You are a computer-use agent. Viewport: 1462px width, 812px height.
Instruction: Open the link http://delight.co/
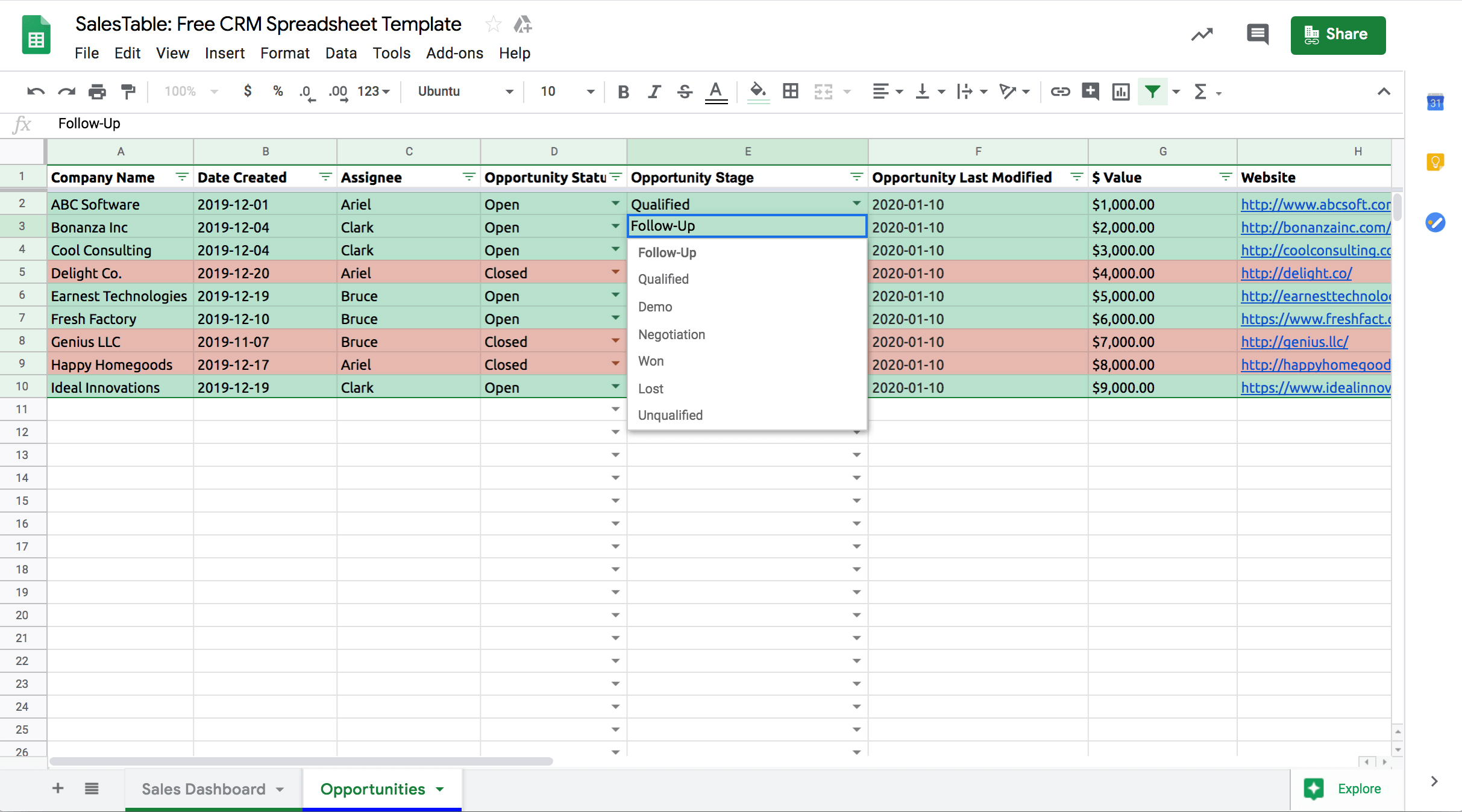pyautogui.click(x=1296, y=272)
